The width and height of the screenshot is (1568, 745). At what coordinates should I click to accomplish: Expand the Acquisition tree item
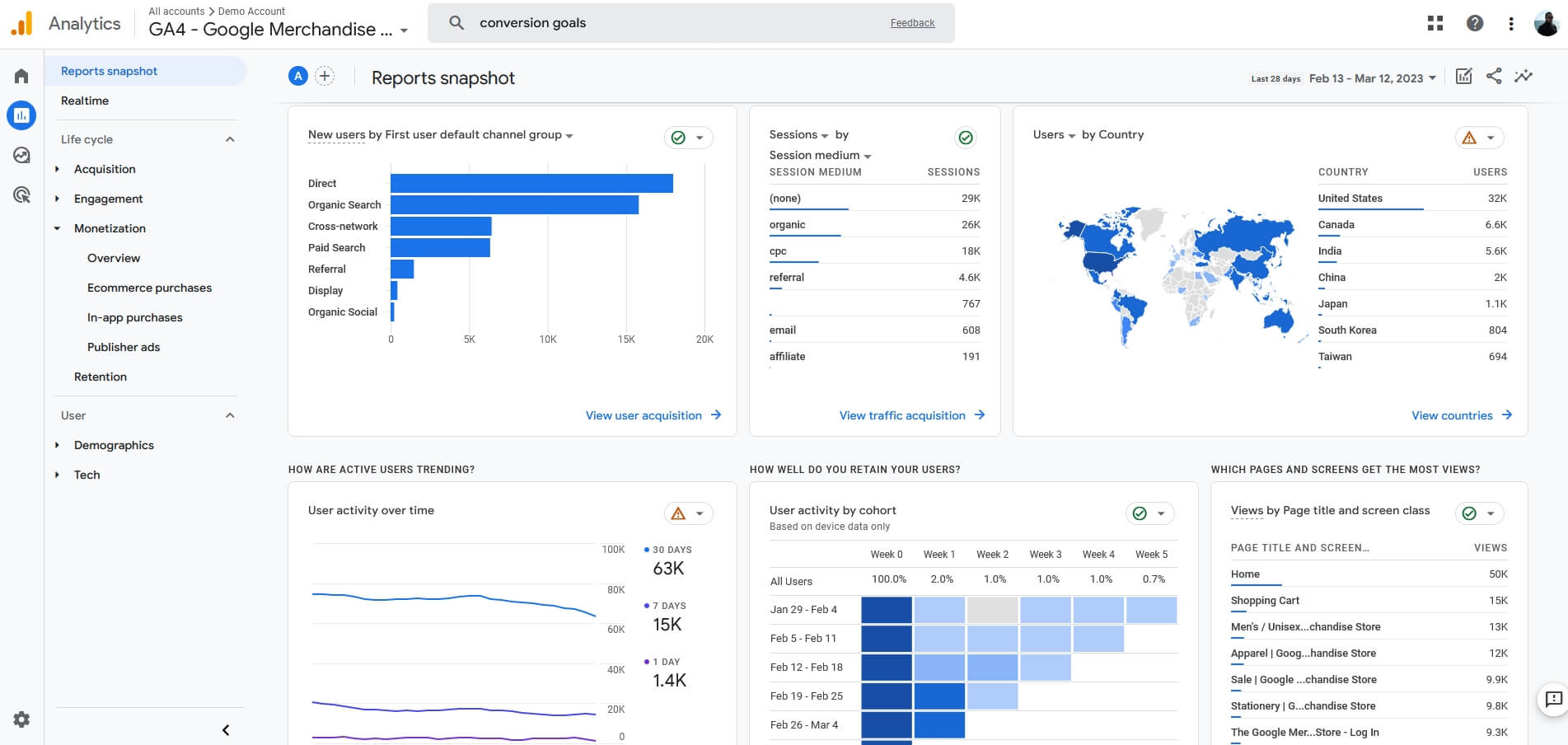click(x=57, y=169)
